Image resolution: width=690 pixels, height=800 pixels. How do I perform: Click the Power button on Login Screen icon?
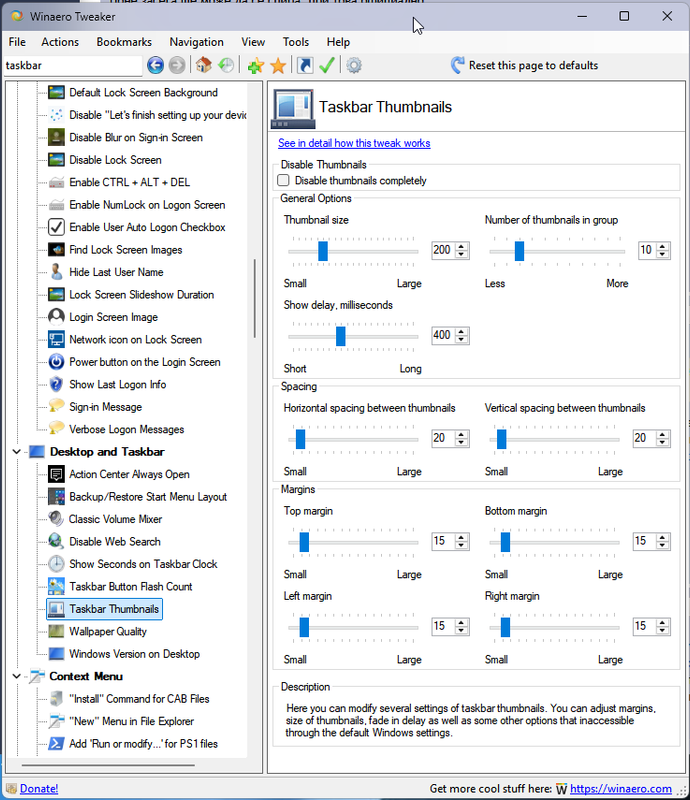click(56, 362)
